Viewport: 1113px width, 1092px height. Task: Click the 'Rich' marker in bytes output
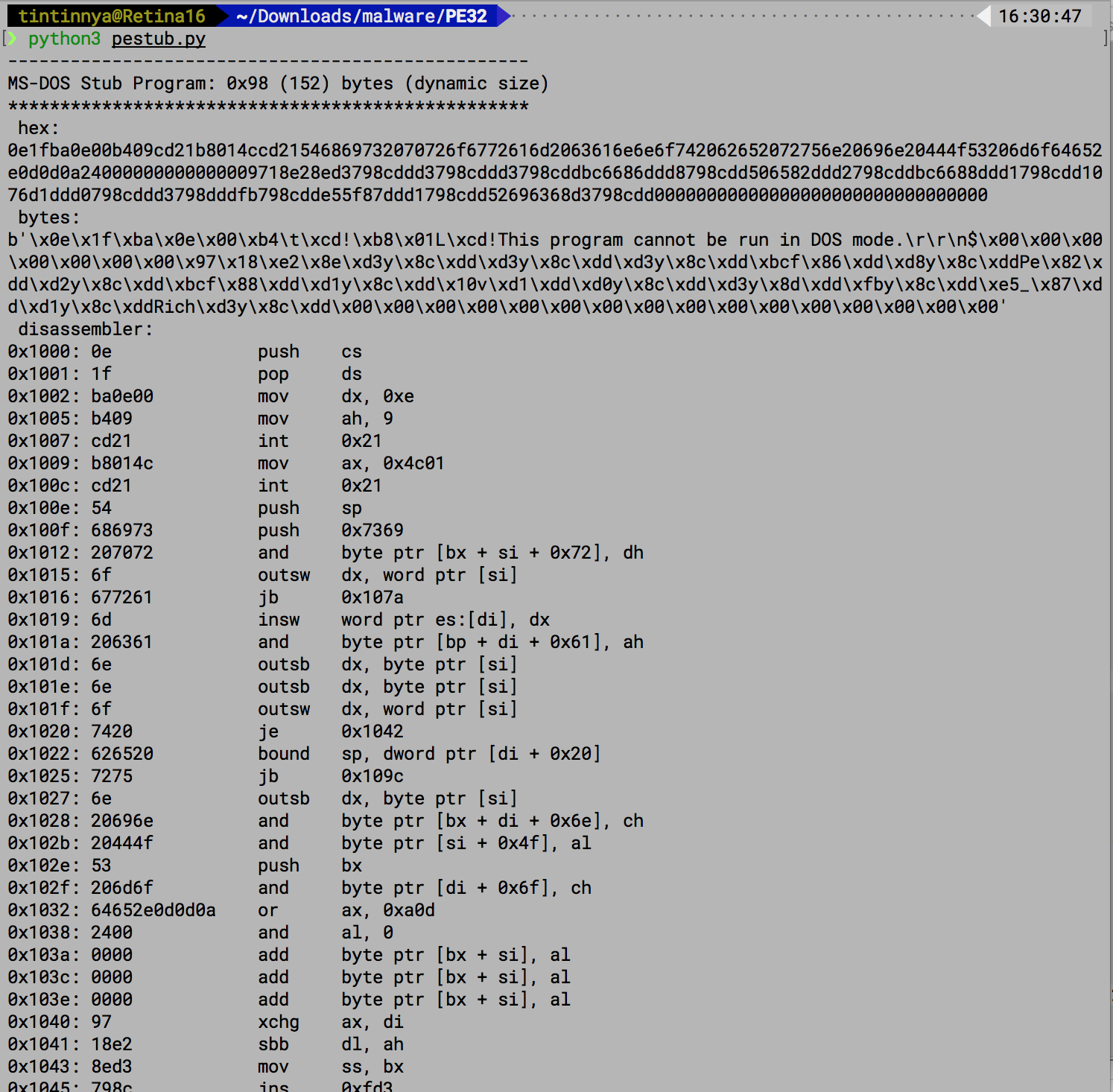tap(174, 307)
